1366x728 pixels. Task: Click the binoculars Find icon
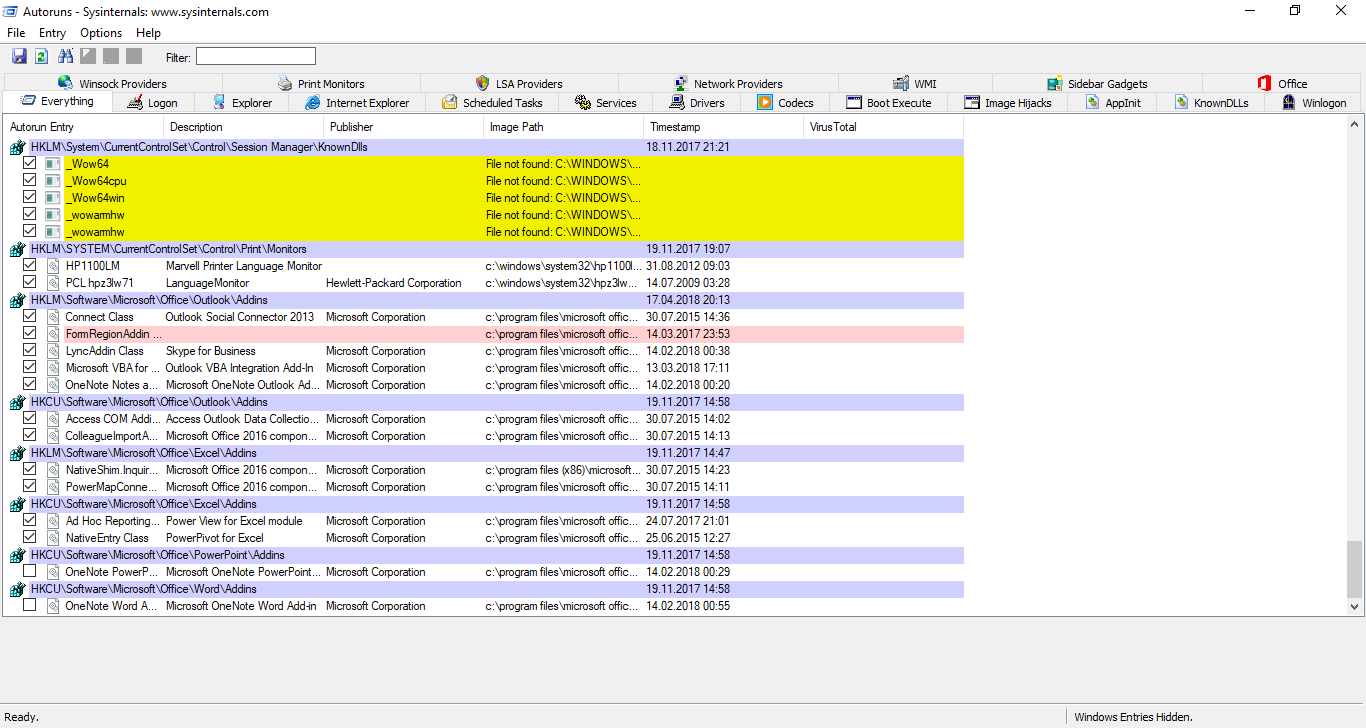point(66,56)
